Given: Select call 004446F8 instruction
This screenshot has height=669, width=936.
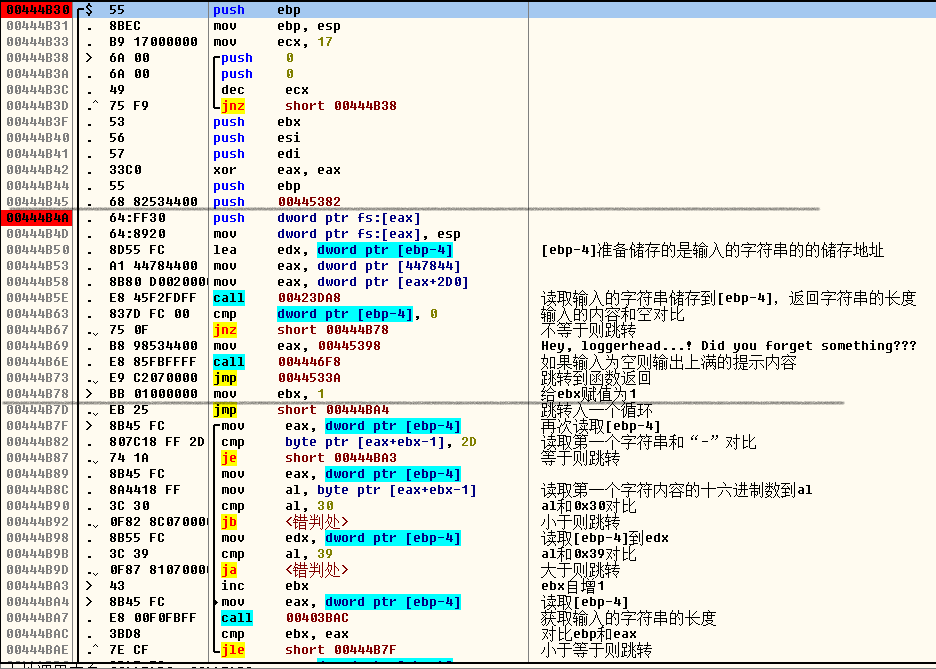Looking at the screenshot, I should coord(276,362).
